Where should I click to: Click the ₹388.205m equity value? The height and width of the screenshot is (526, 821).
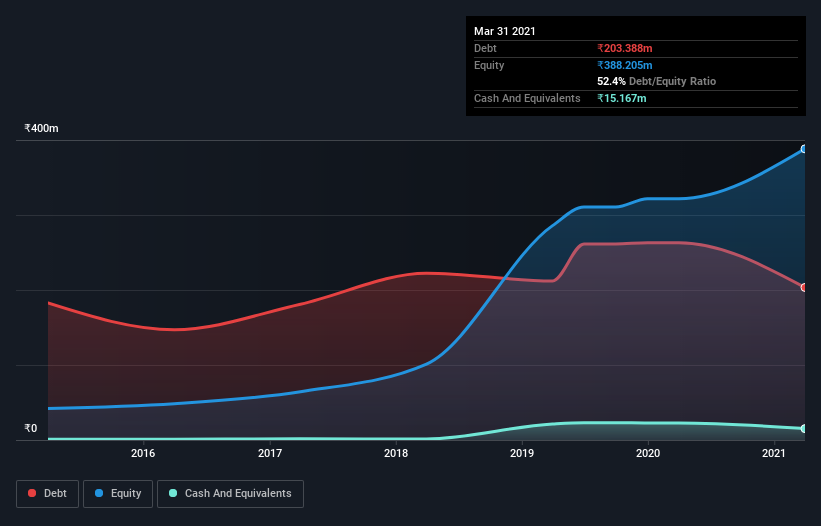625,65
